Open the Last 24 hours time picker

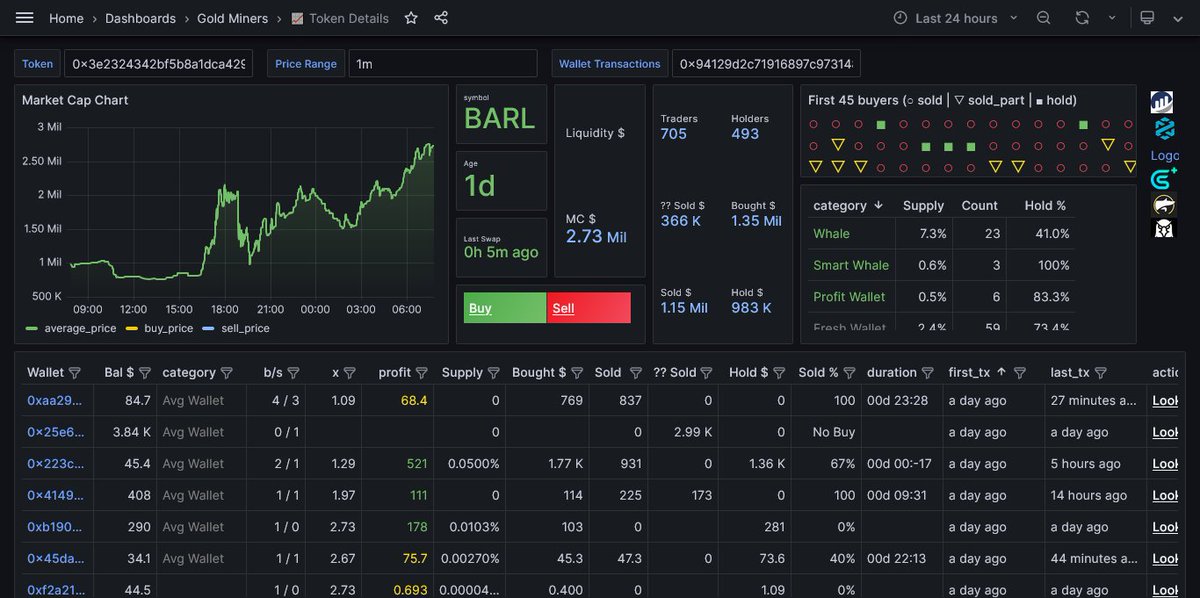pyautogui.click(x=954, y=18)
